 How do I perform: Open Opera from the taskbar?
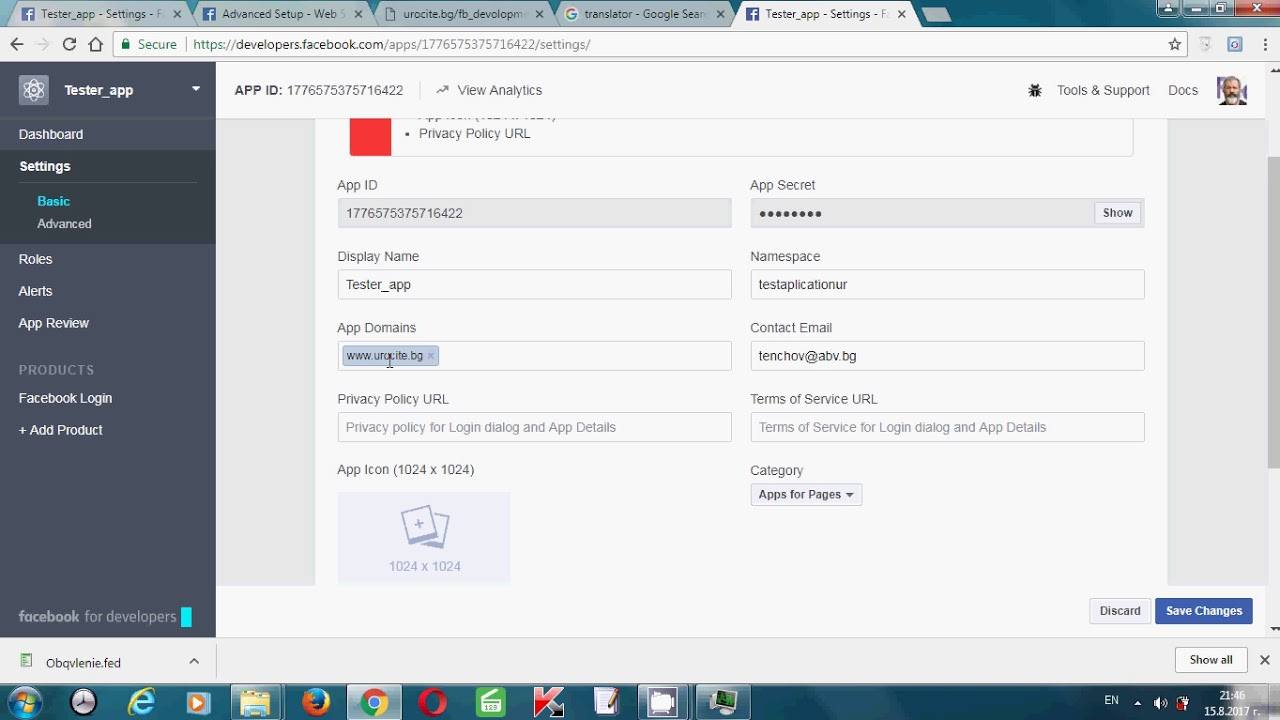(x=433, y=702)
